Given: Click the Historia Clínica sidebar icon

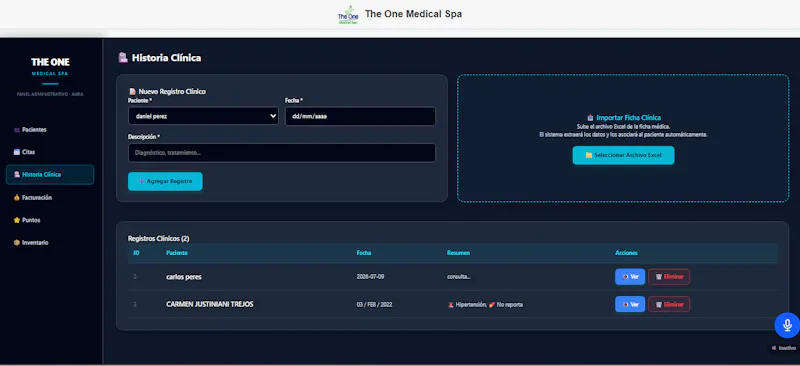Looking at the screenshot, I should click(x=17, y=175).
